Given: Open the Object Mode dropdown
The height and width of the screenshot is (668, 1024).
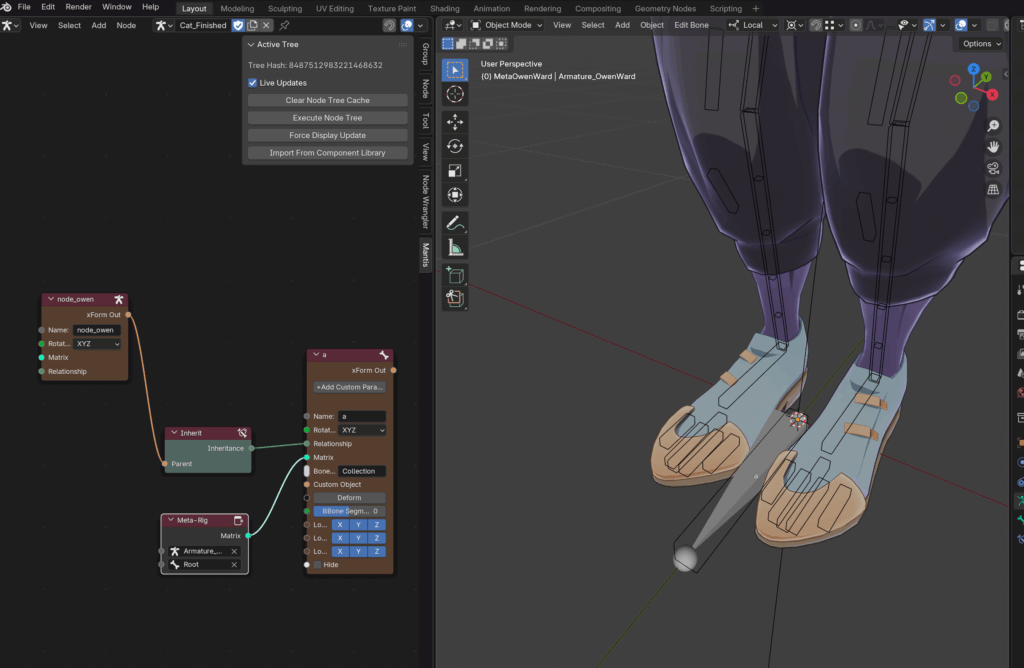Looking at the screenshot, I should tap(507, 25).
